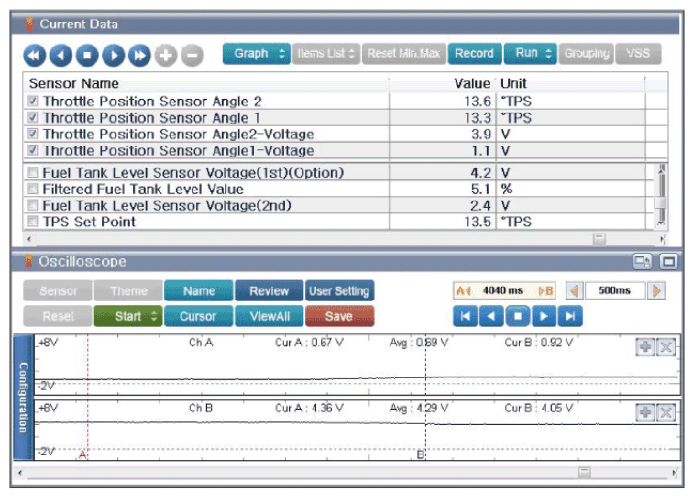Increase time base with right arrow beside 500ms
The width and height of the screenshot is (694, 498).
tap(657, 291)
